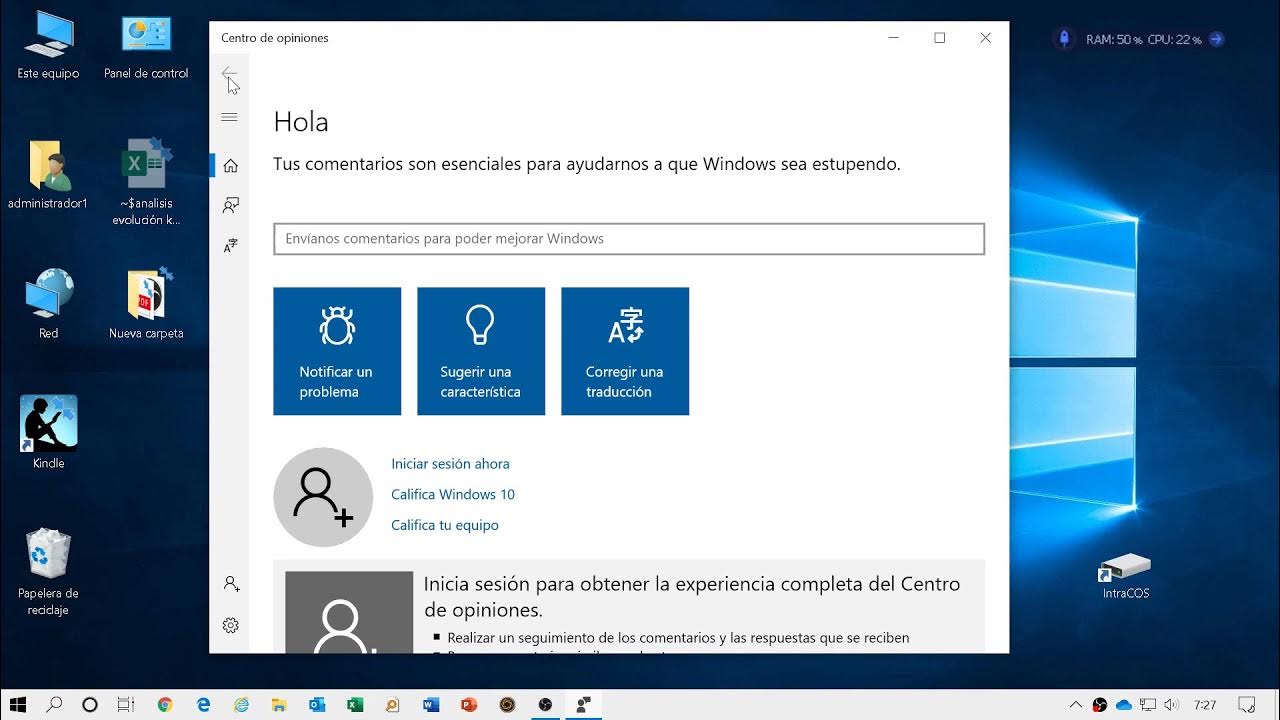Expand the hamburger navigation menu
The width and height of the screenshot is (1280, 720).
(x=230, y=118)
